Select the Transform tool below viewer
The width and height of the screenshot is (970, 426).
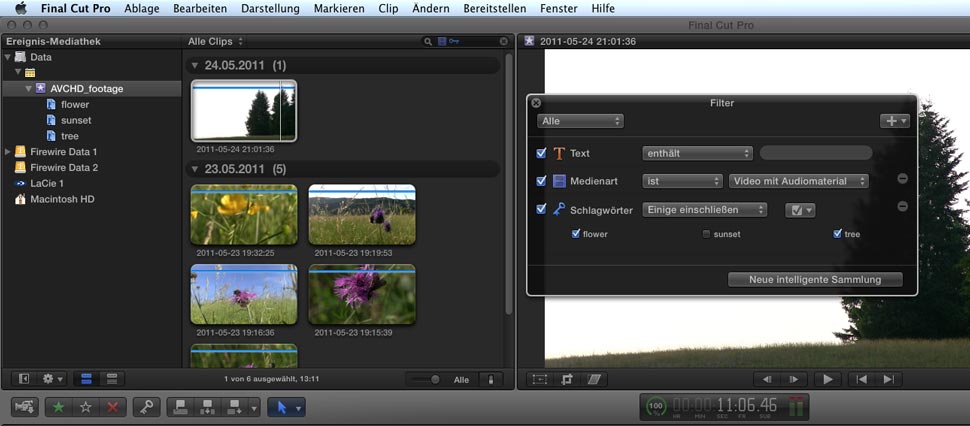(541, 380)
